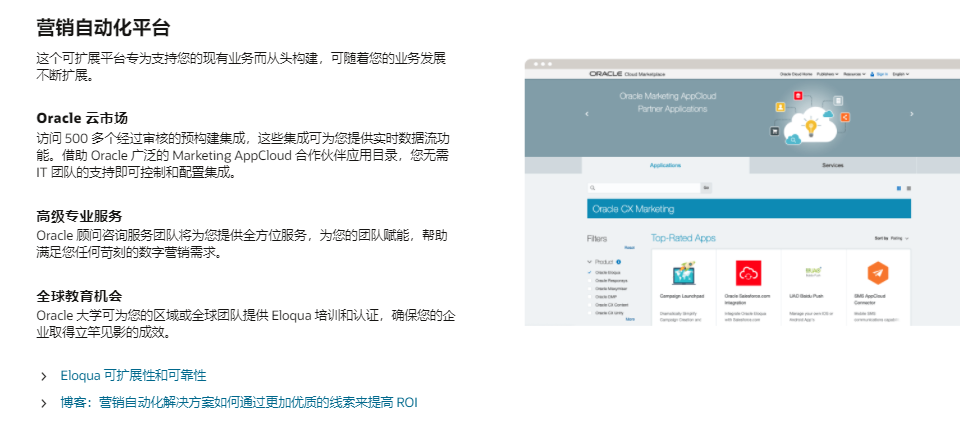Check the Oracle CX Content filter checkbox
This screenshot has height=440, width=960.
[x=590, y=304]
